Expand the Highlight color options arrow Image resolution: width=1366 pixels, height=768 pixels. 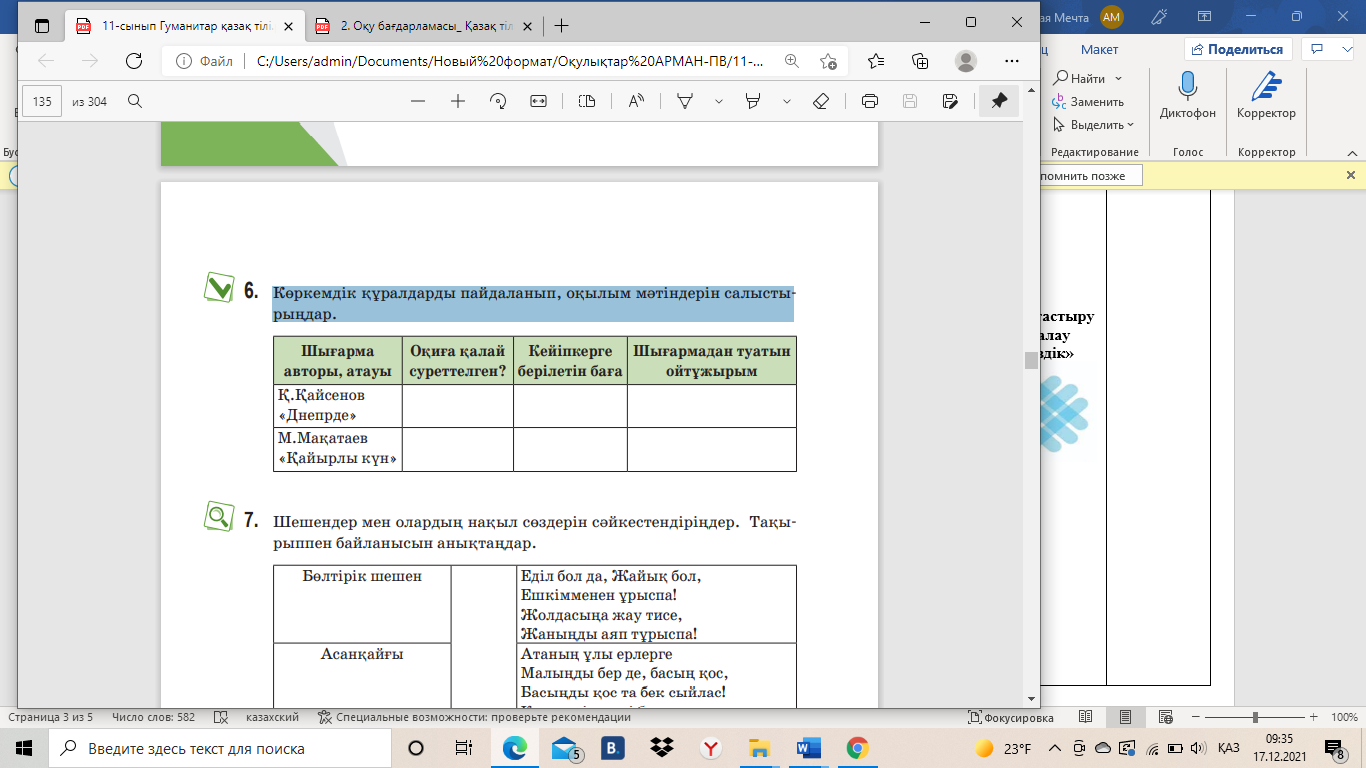pos(787,101)
